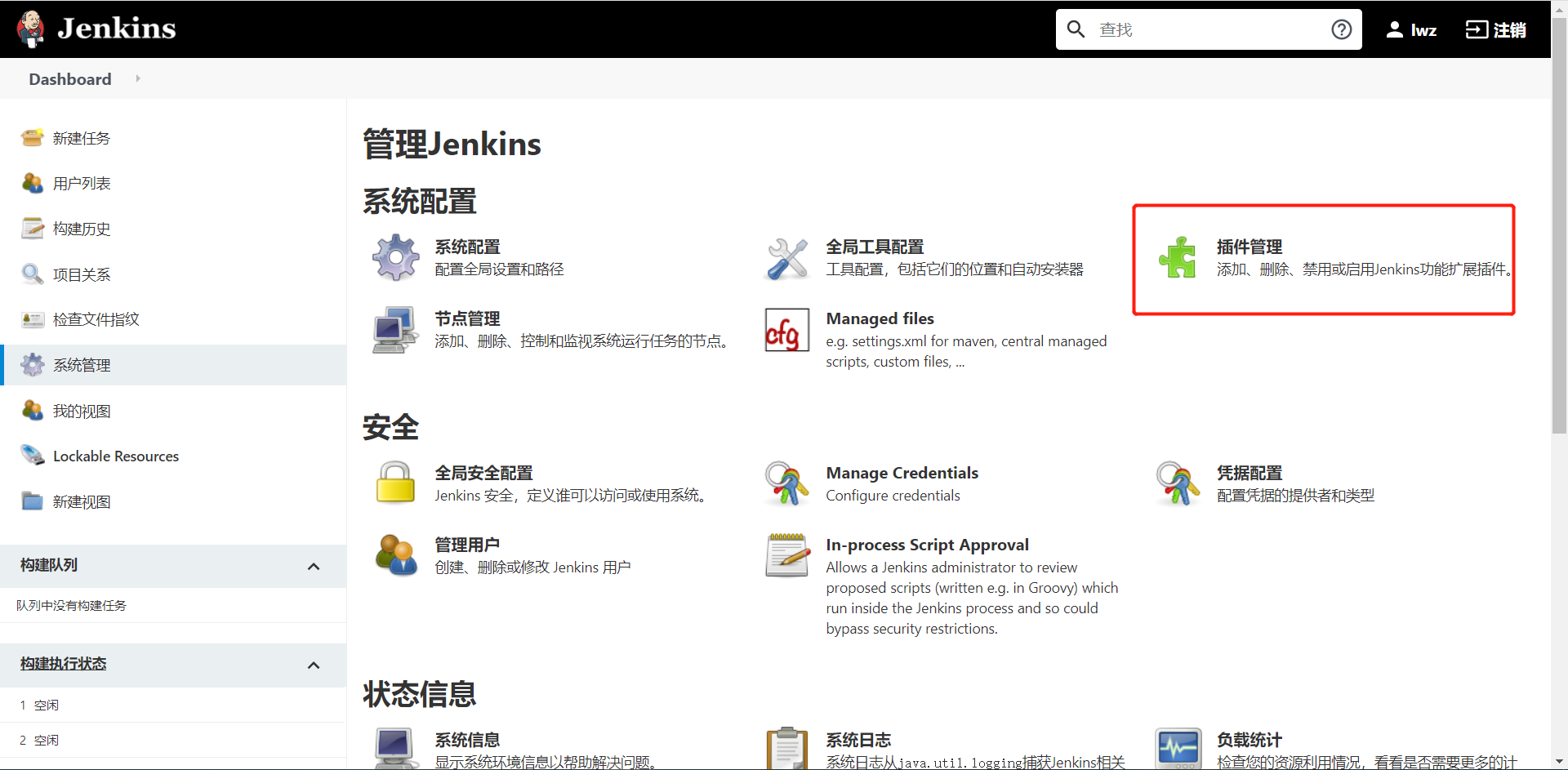Open 检查文件指纹 sidebar entry

point(96,319)
